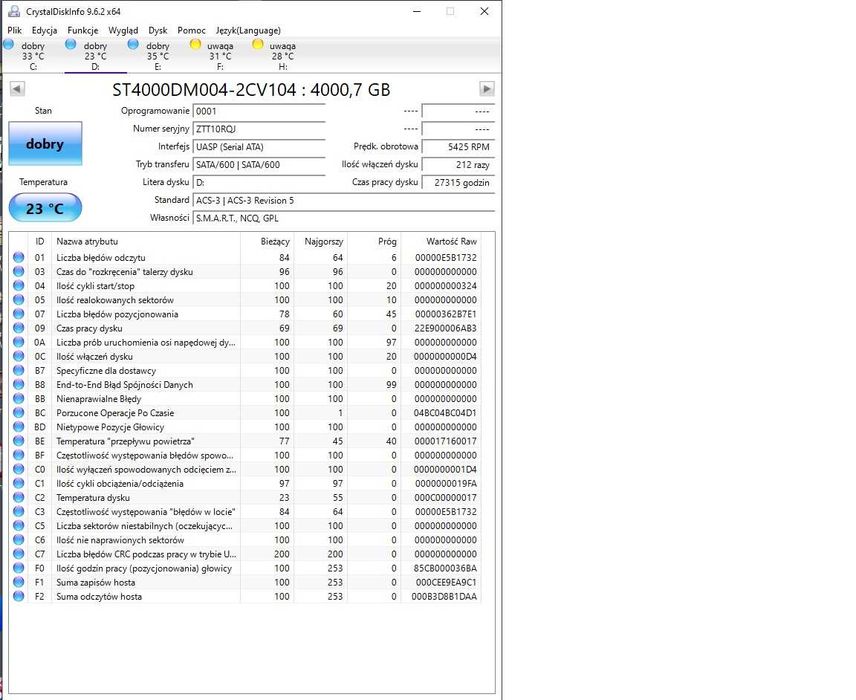
Task: Click status orb for attribute BF
Action: (19, 455)
